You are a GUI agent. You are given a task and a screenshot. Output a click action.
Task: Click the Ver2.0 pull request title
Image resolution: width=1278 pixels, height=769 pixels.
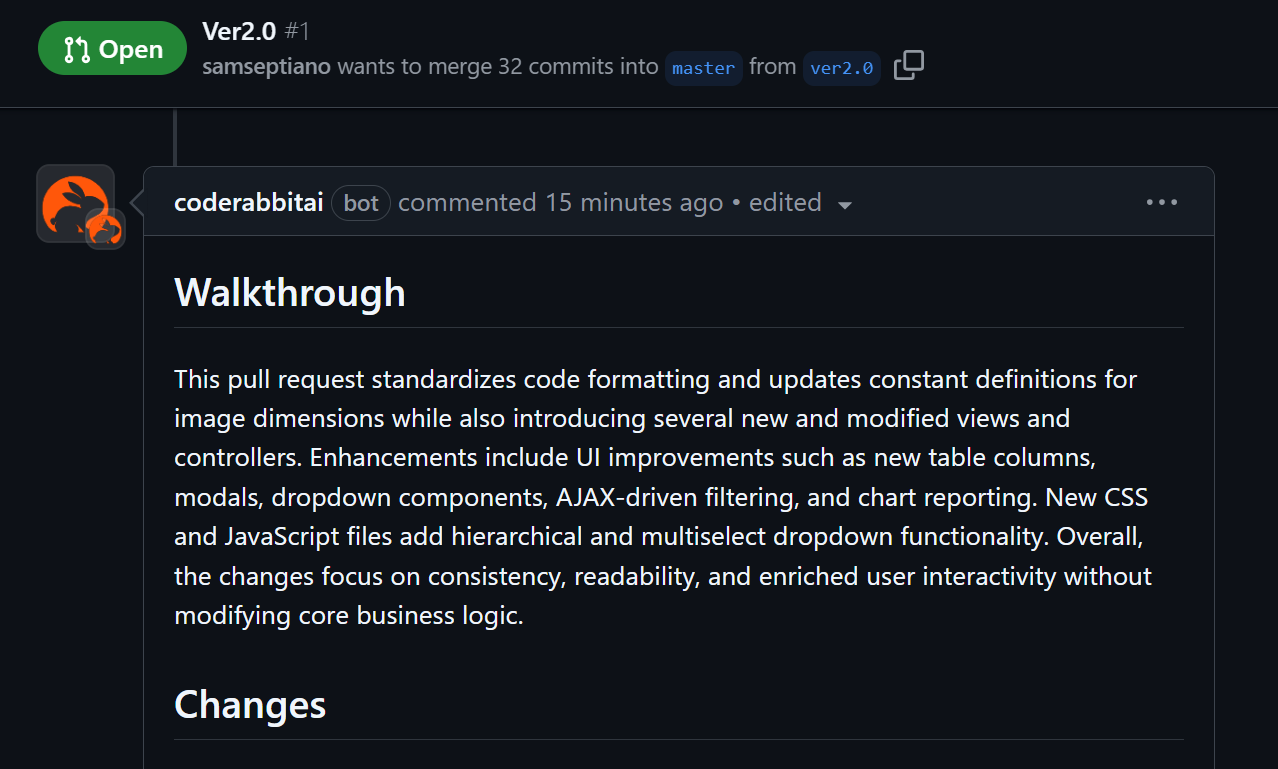[x=239, y=31]
